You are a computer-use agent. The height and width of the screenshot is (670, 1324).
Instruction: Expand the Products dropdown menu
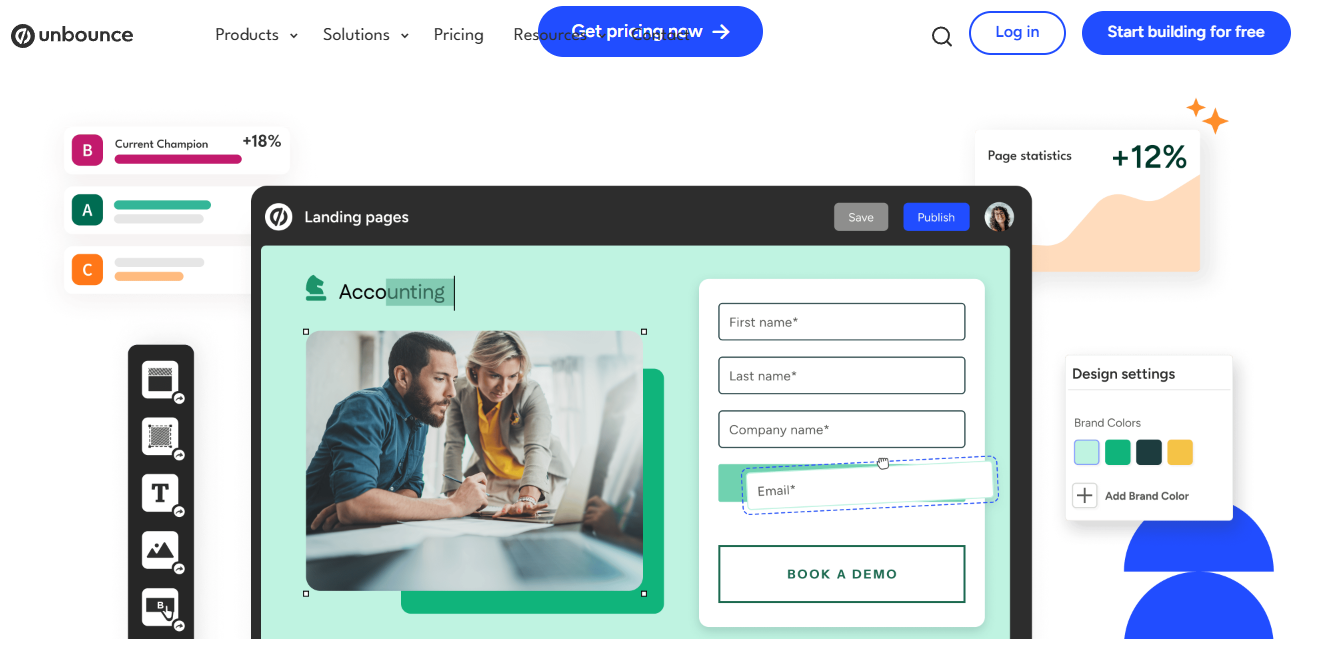256,35
